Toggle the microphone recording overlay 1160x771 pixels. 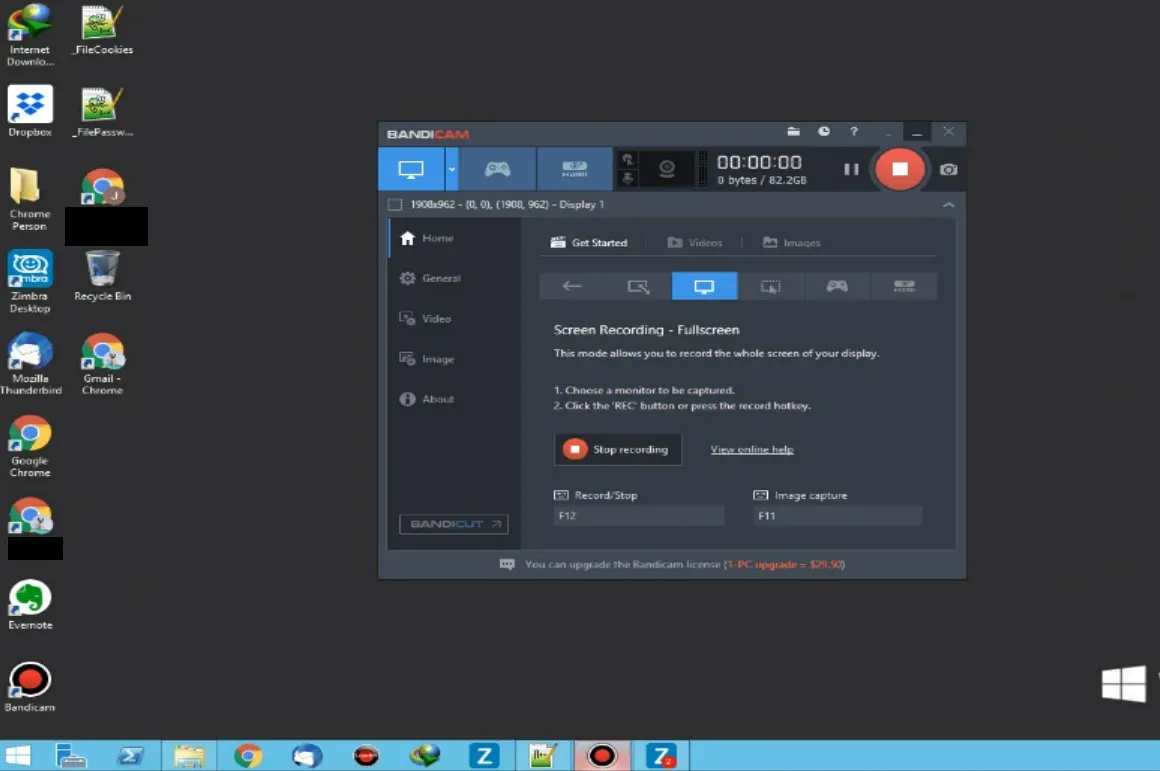[627, 178]
